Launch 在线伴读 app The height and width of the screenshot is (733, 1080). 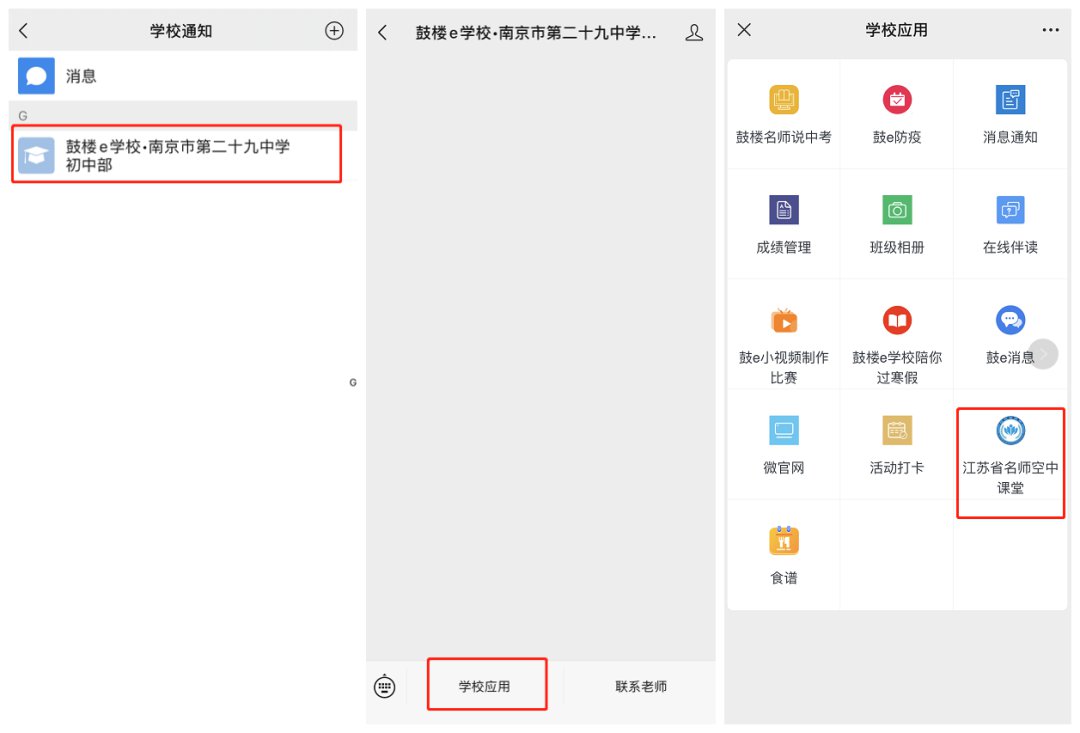[x=1010, y=224]
